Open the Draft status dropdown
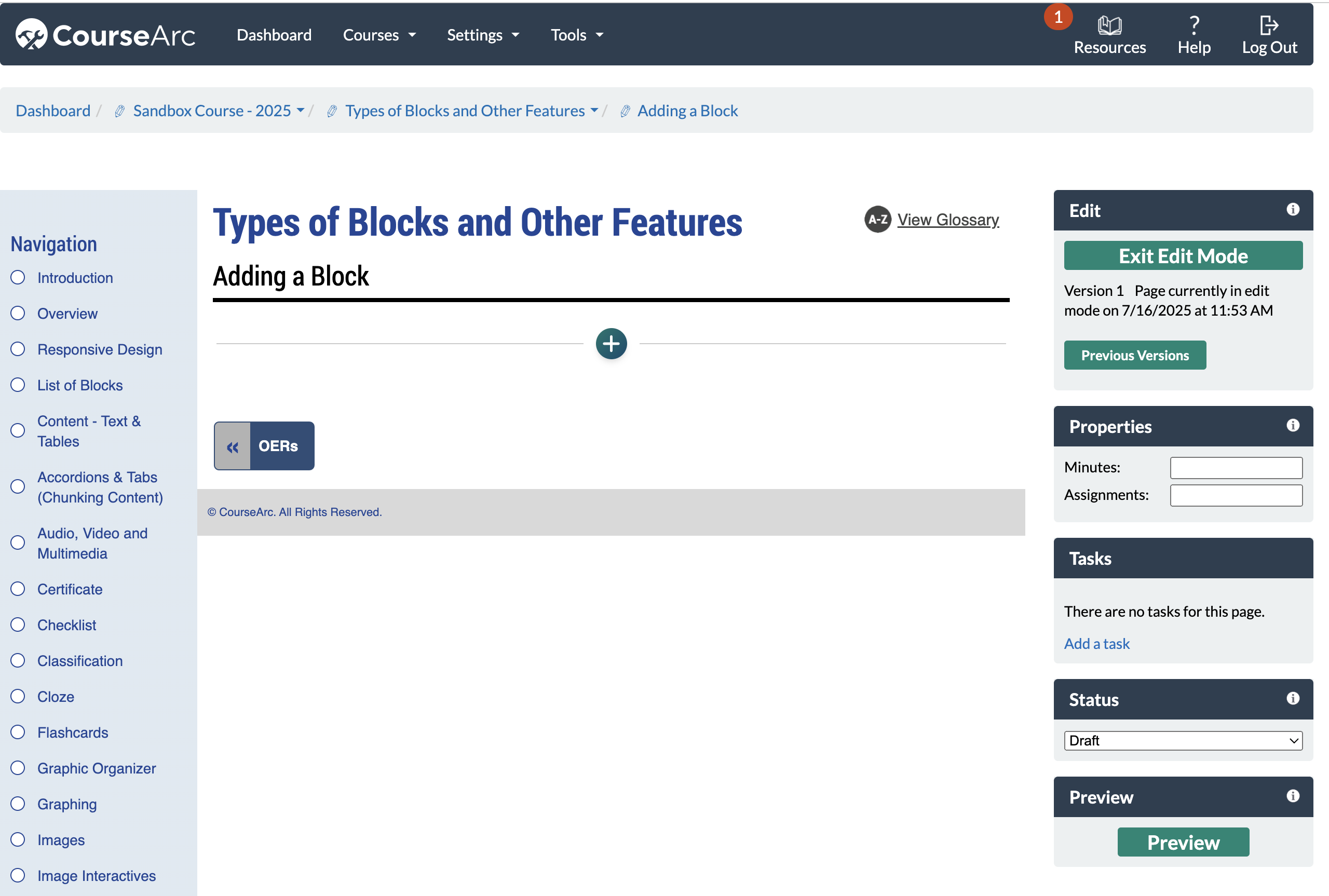Image resolution: width=1329 pixels, height=896 pixels. 1182,741
